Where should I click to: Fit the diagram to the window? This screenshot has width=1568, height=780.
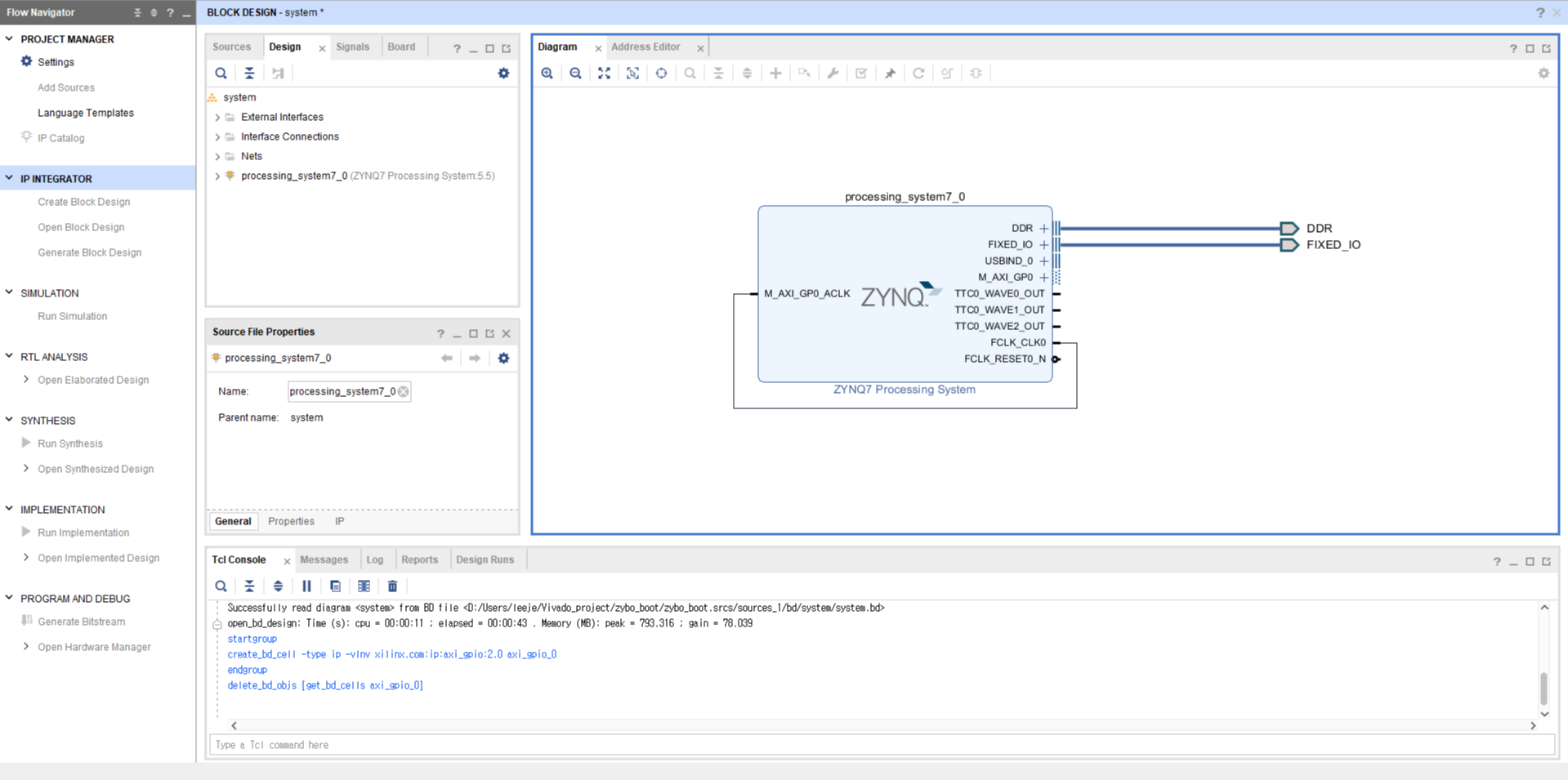tap(604, 74)
